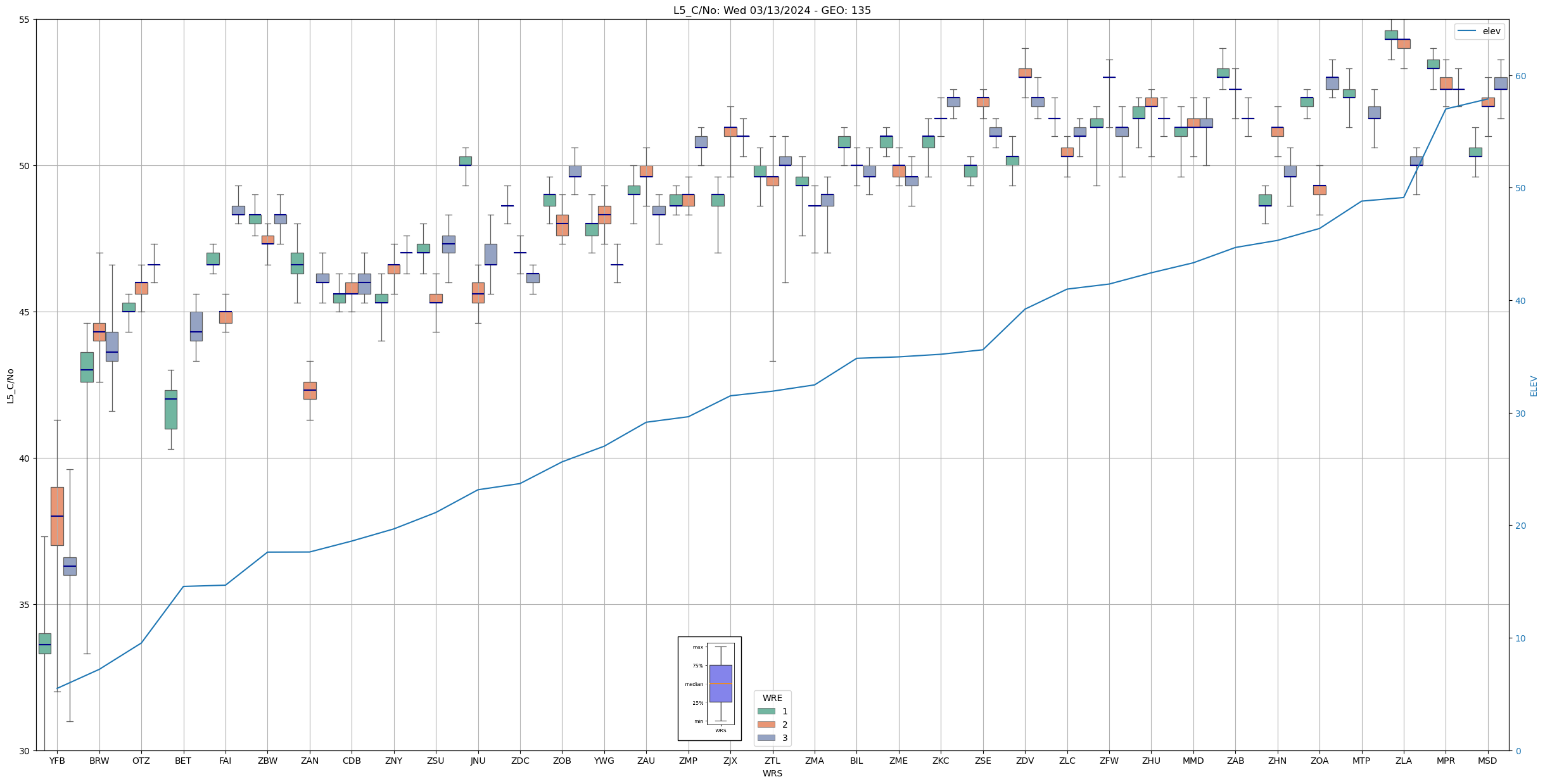Click the ZME station label
This screenshot has height=784, width=1545.
pyautogui.click(x=898, y=761)
